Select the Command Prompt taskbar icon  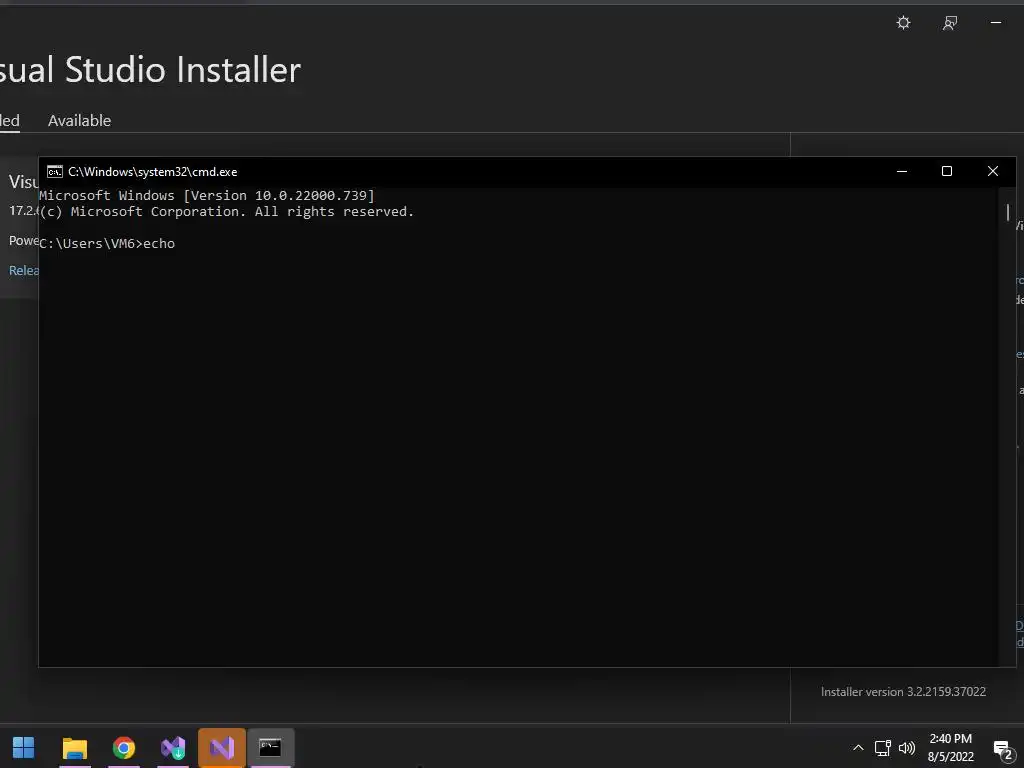(x=270, y=748)
